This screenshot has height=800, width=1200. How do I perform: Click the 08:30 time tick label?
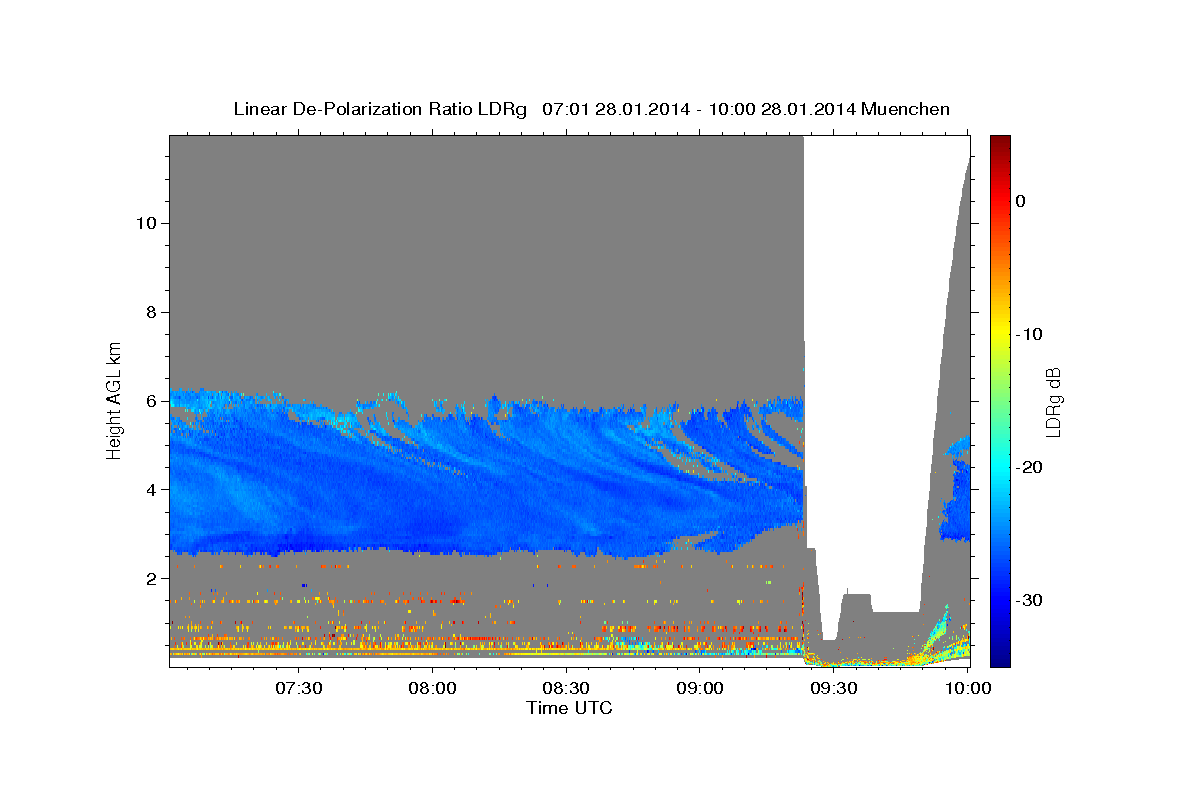[566, 688]
